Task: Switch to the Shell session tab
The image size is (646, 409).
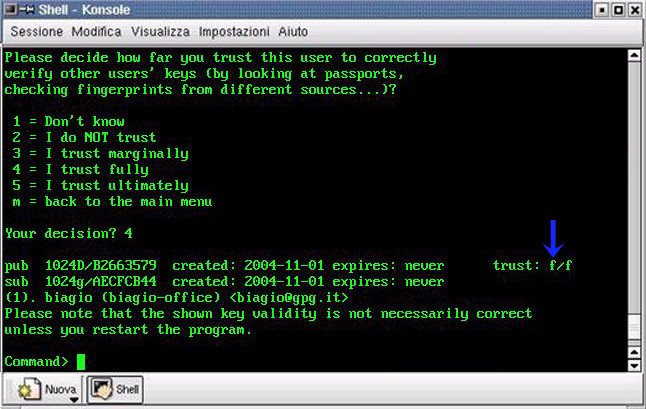Action: coord(117,387)
